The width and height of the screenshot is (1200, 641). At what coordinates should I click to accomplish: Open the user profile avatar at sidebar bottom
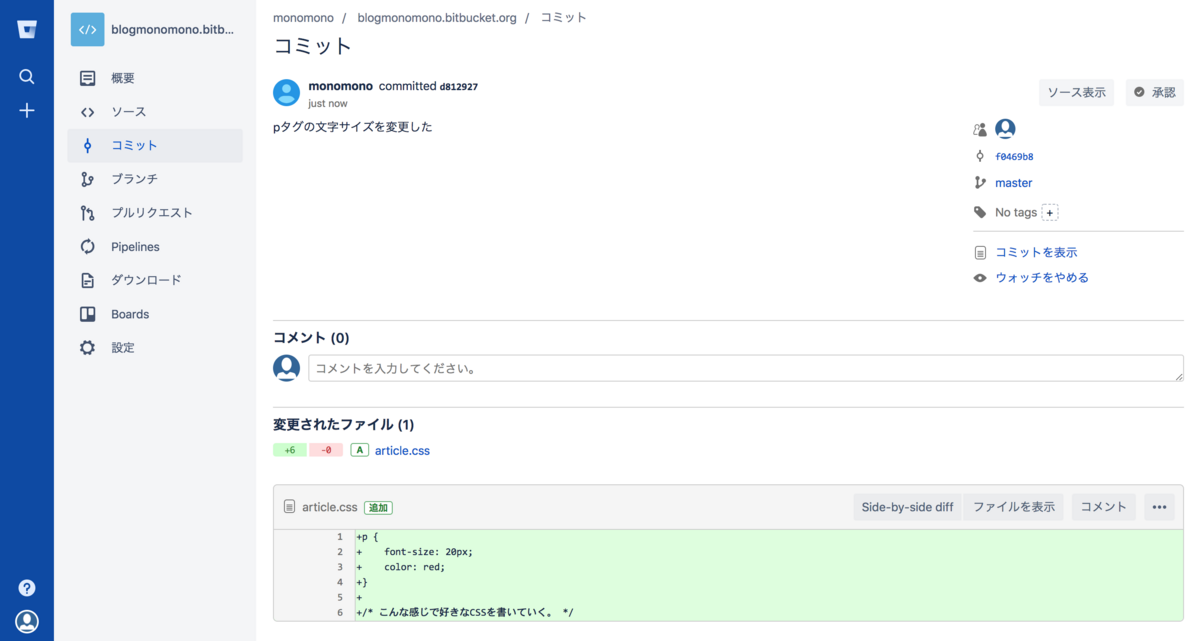pos(27,621)
